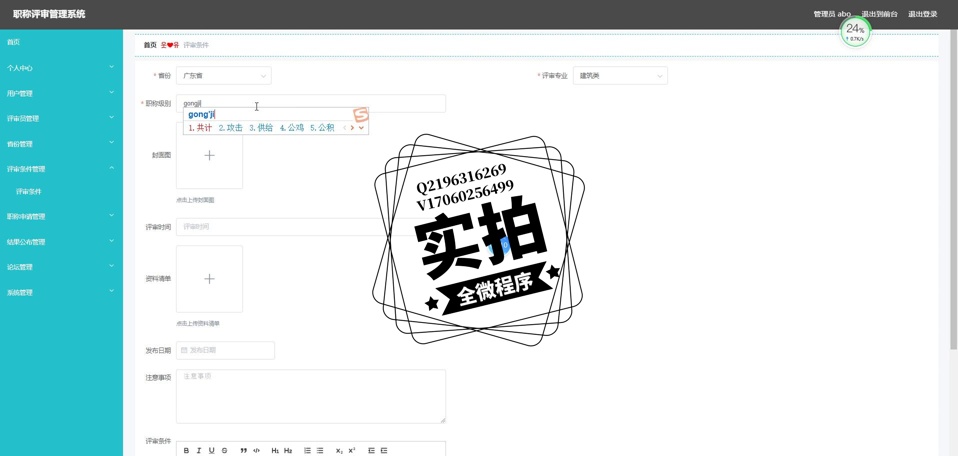Expand 论坛管理 sidebar menu
The image size is (958, 456).
click(61, 267)
